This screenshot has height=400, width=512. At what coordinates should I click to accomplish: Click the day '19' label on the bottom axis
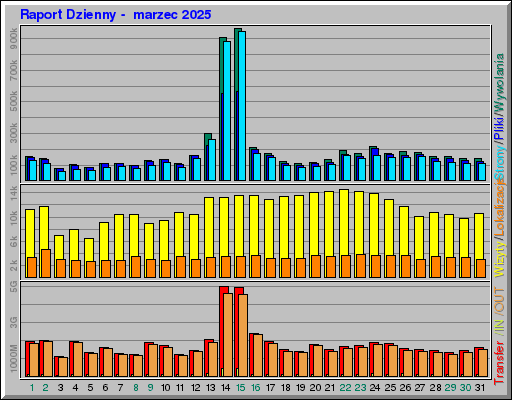pos(301,388)
